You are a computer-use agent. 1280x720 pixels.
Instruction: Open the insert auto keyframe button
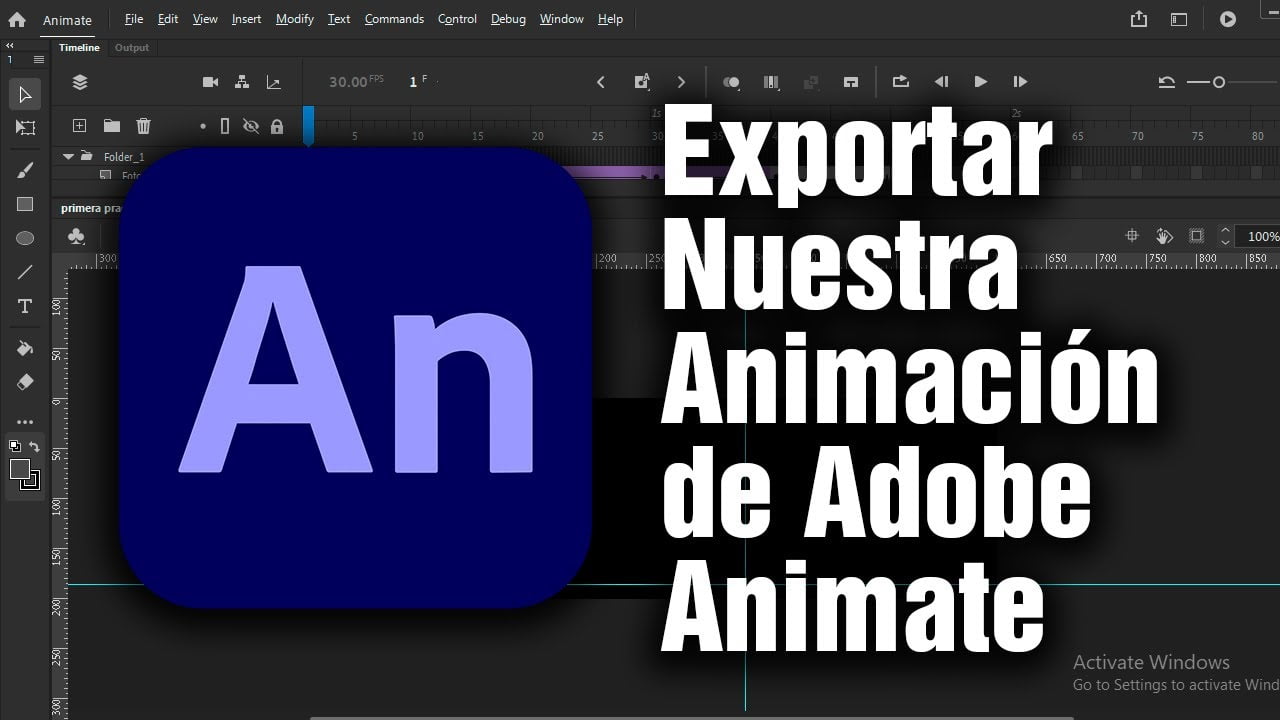point(642,82)
